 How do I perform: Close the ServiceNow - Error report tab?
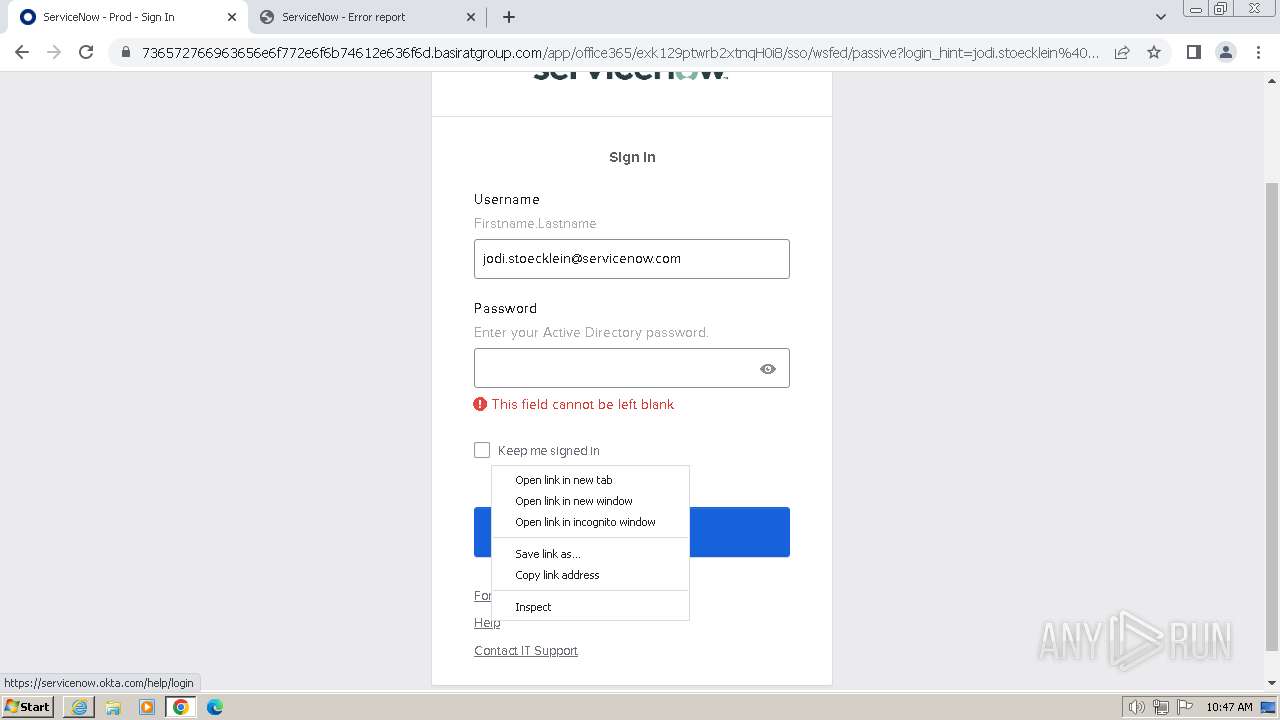(472, 17)
